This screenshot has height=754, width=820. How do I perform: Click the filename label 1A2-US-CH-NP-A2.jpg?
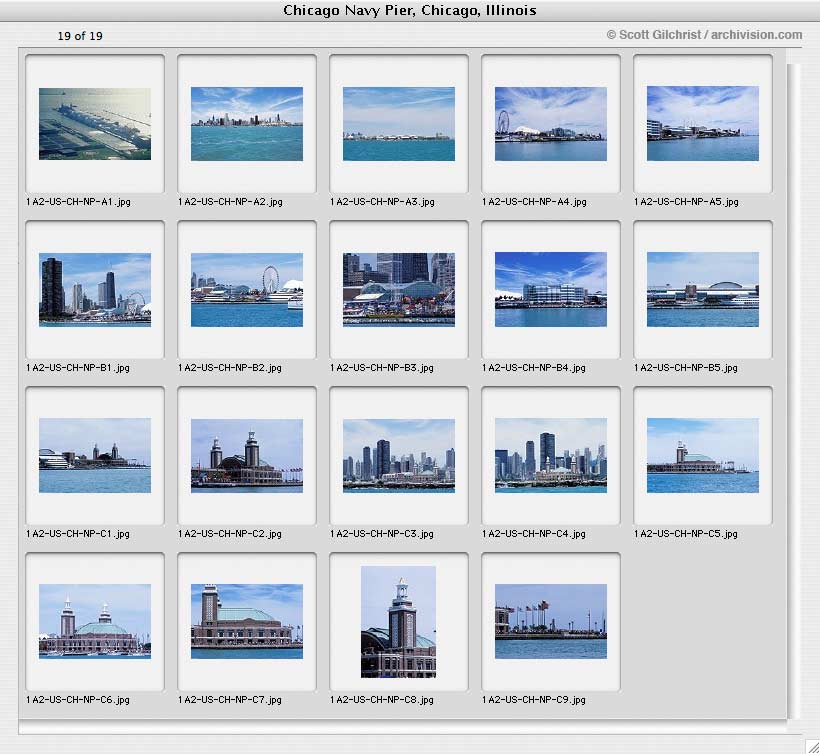click(230, 202)
